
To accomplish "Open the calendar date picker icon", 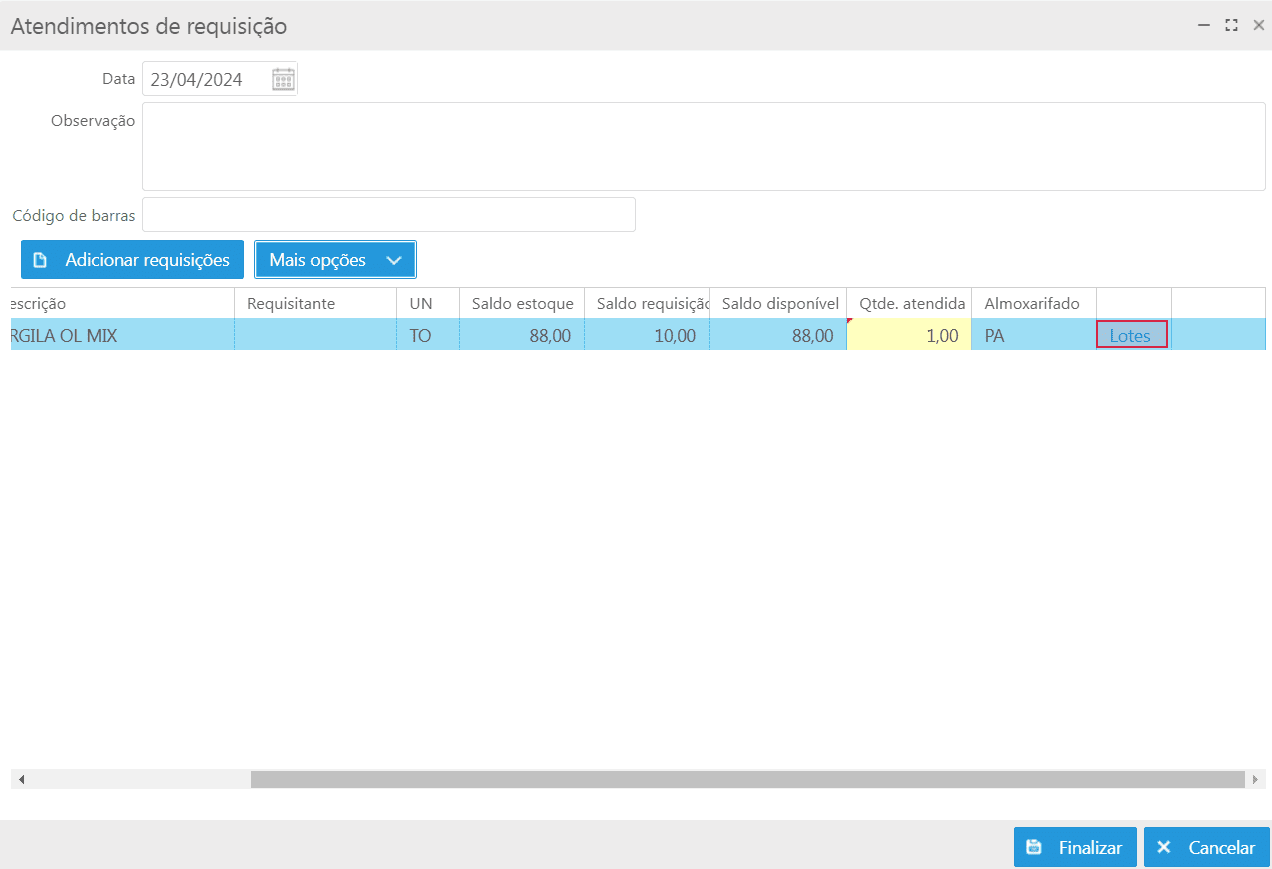I will 283,80.
